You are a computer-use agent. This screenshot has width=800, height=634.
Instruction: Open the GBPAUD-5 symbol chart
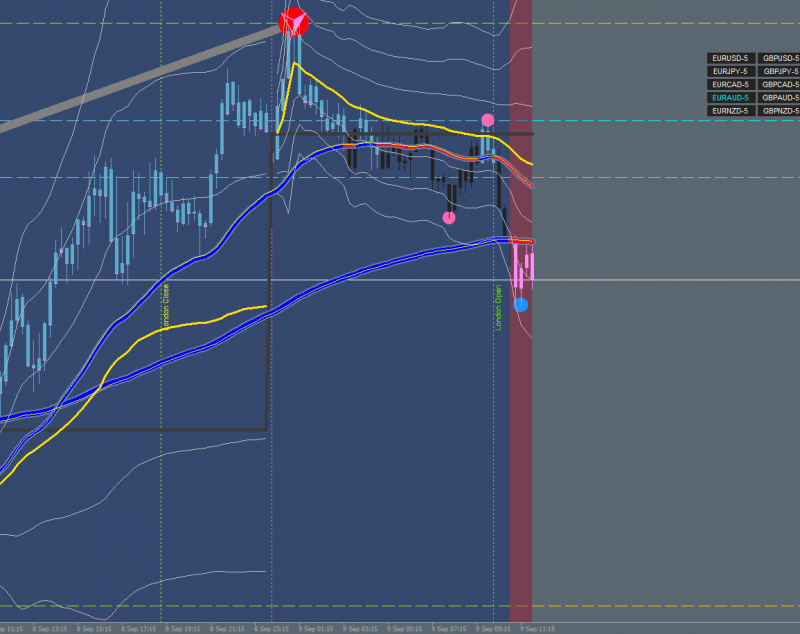click(779, 98)
